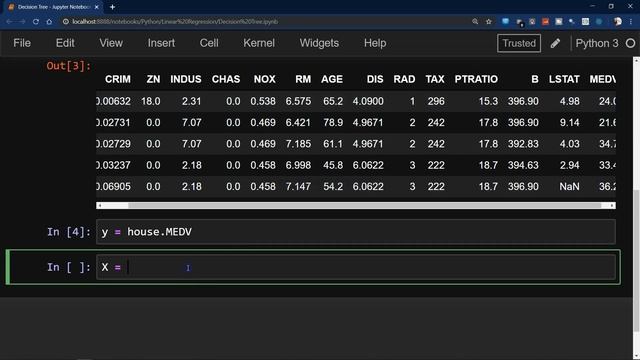Open the Edit menu
This screenshot has width=640, height=360.
point(65,43)
